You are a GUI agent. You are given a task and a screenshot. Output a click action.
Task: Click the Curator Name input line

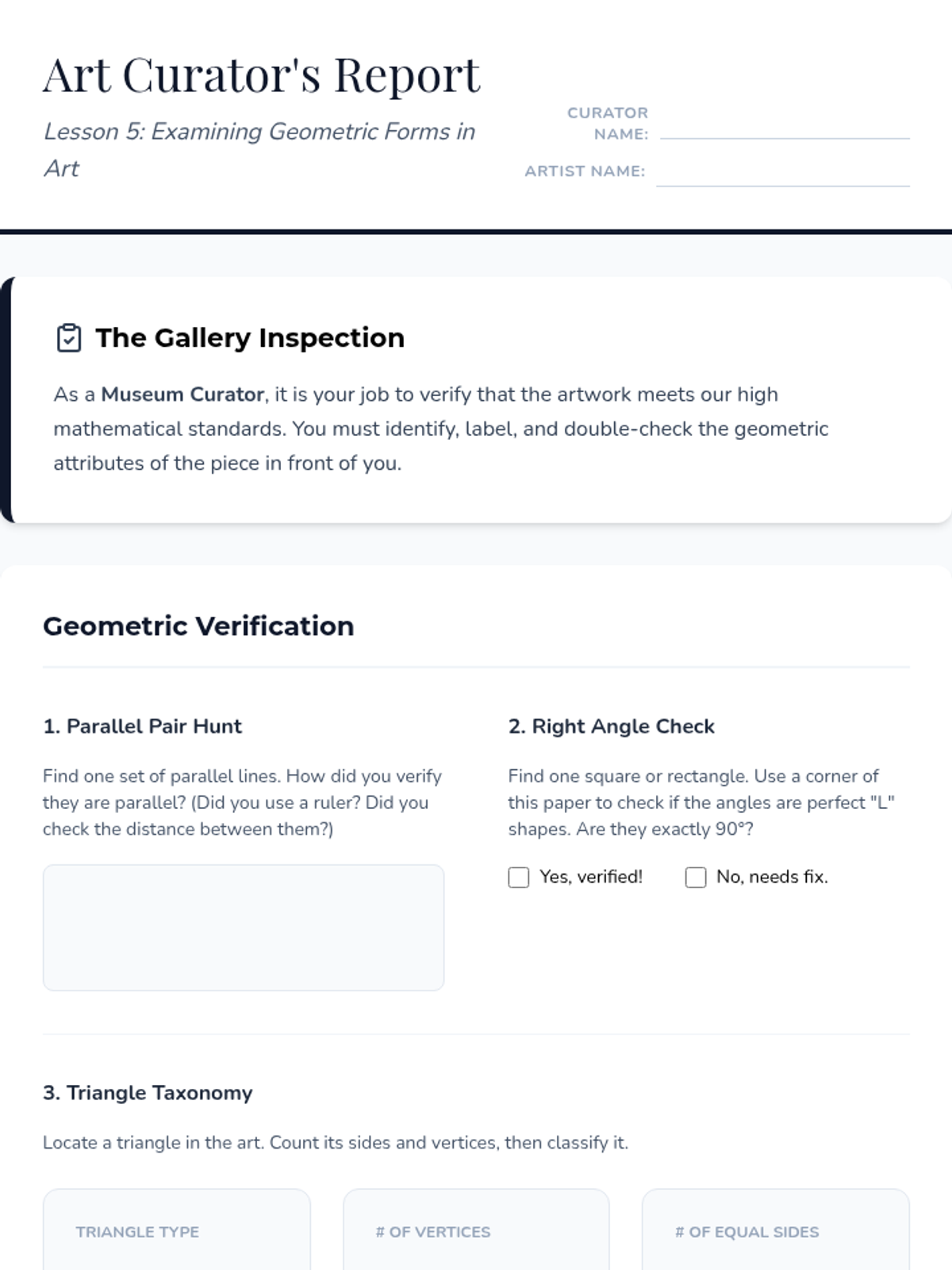click(x=784, y=127)
